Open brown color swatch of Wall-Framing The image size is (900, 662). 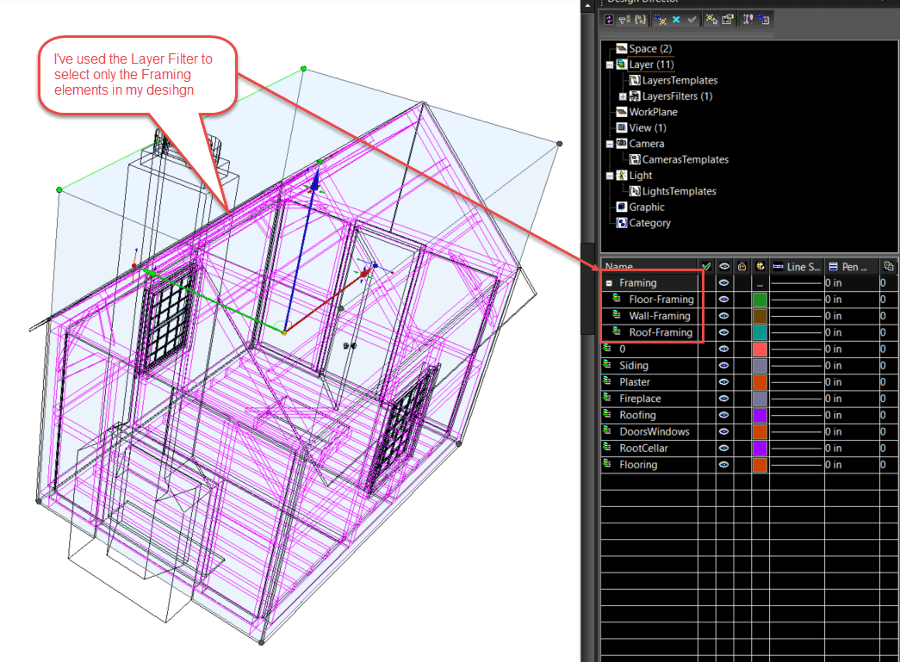(x=760, y=316)
